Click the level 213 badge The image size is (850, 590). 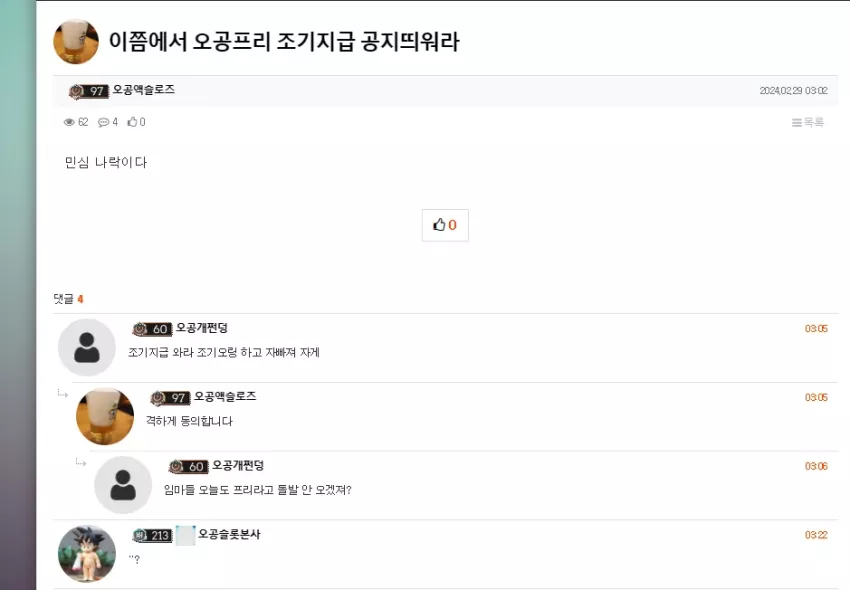(x=152, y=535)
